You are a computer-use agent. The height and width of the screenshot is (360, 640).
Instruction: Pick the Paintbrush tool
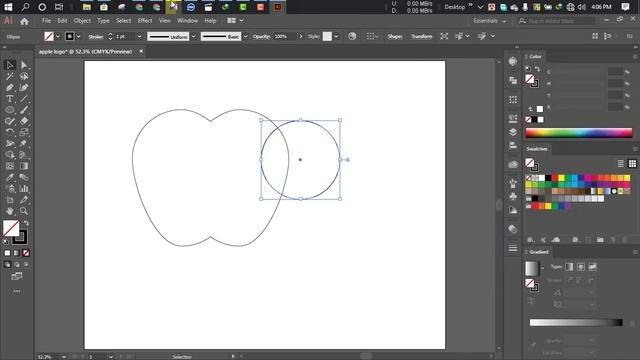pyautogui.click(x=24, y=110)
